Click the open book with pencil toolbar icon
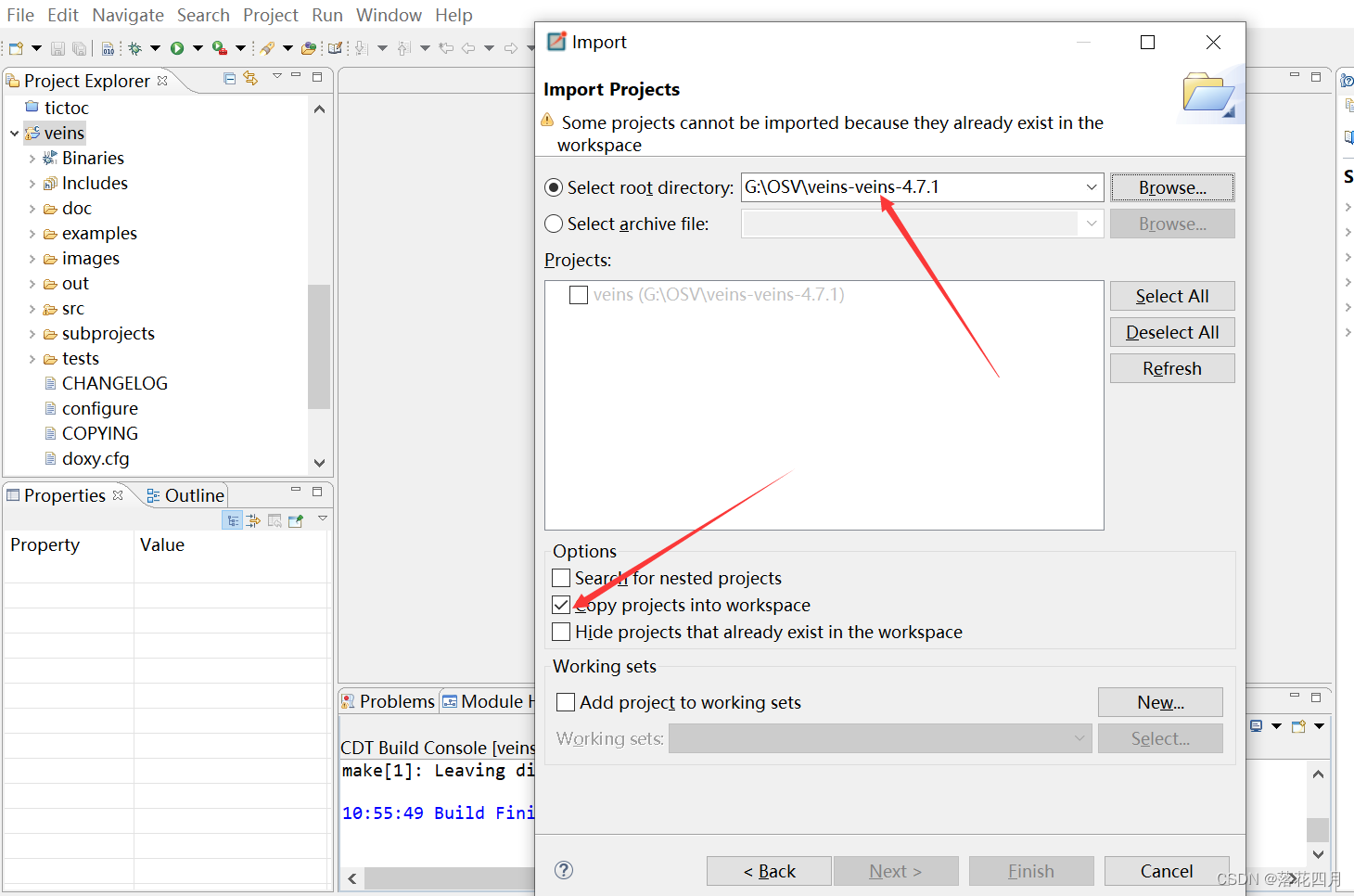The height and width of the screenshot is (896, 1354). pos(335,48)
